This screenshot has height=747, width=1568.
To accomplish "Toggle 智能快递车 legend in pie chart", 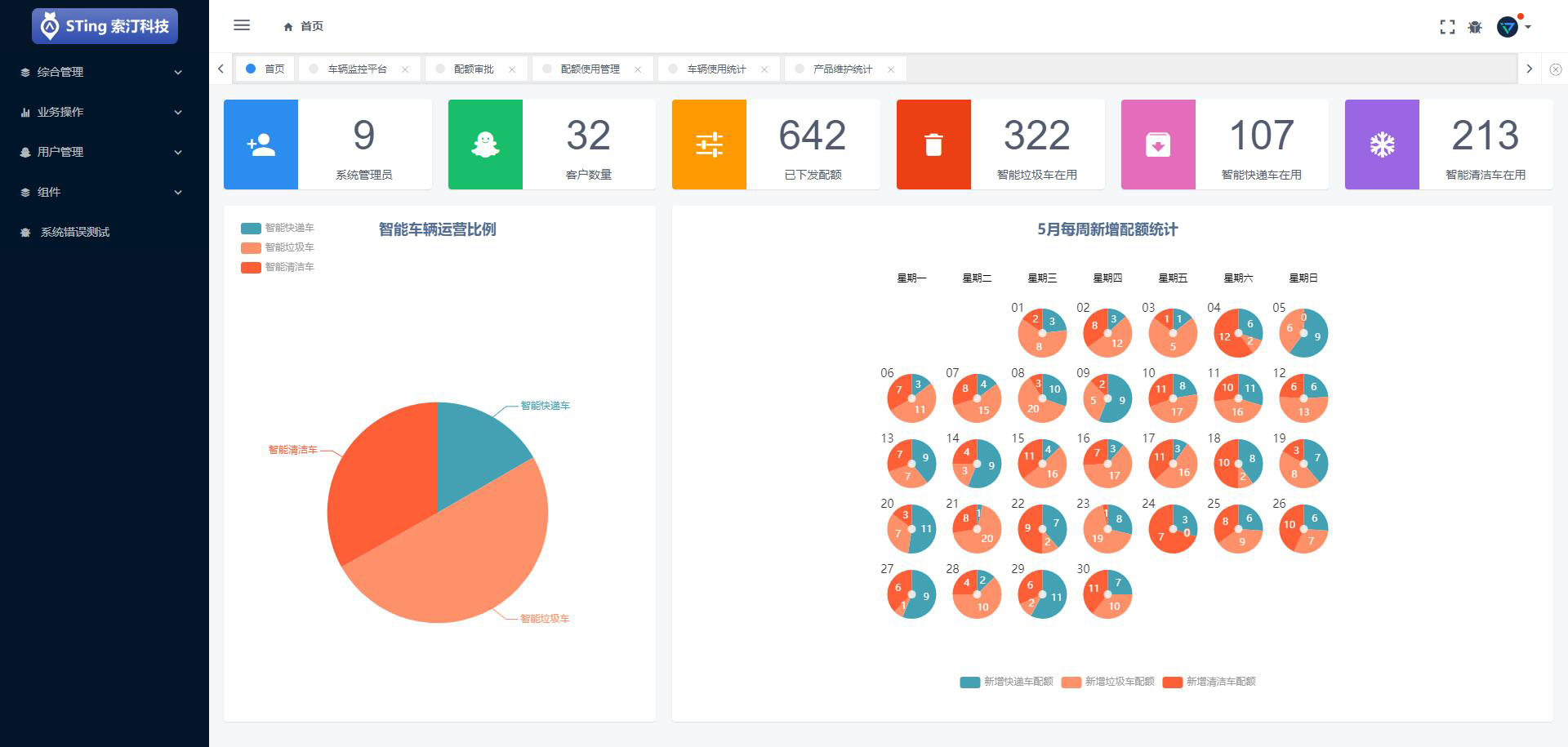I will pos(278,228).
